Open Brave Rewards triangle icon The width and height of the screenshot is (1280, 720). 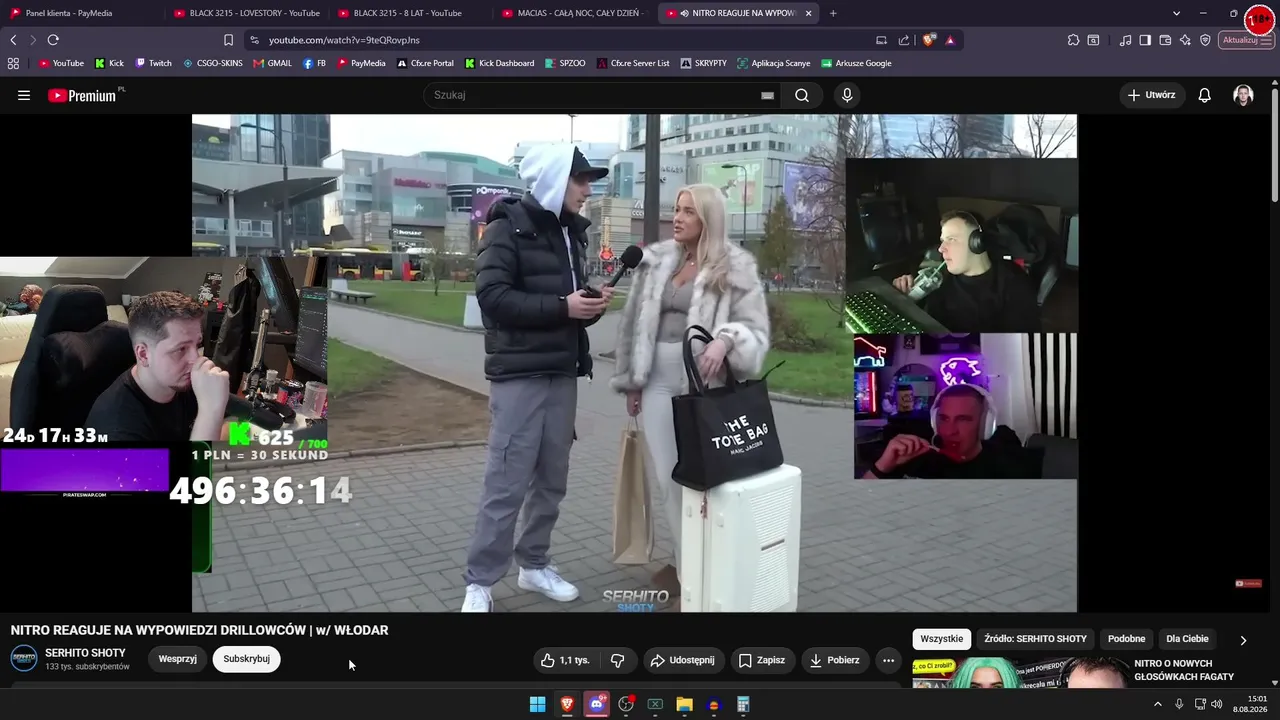click(950, 40)
